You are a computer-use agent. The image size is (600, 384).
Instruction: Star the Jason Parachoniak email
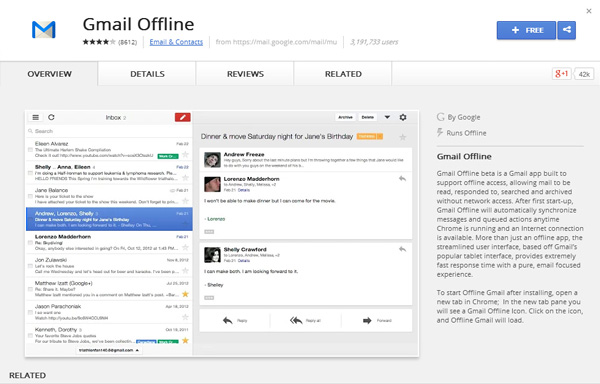point(185,317)
